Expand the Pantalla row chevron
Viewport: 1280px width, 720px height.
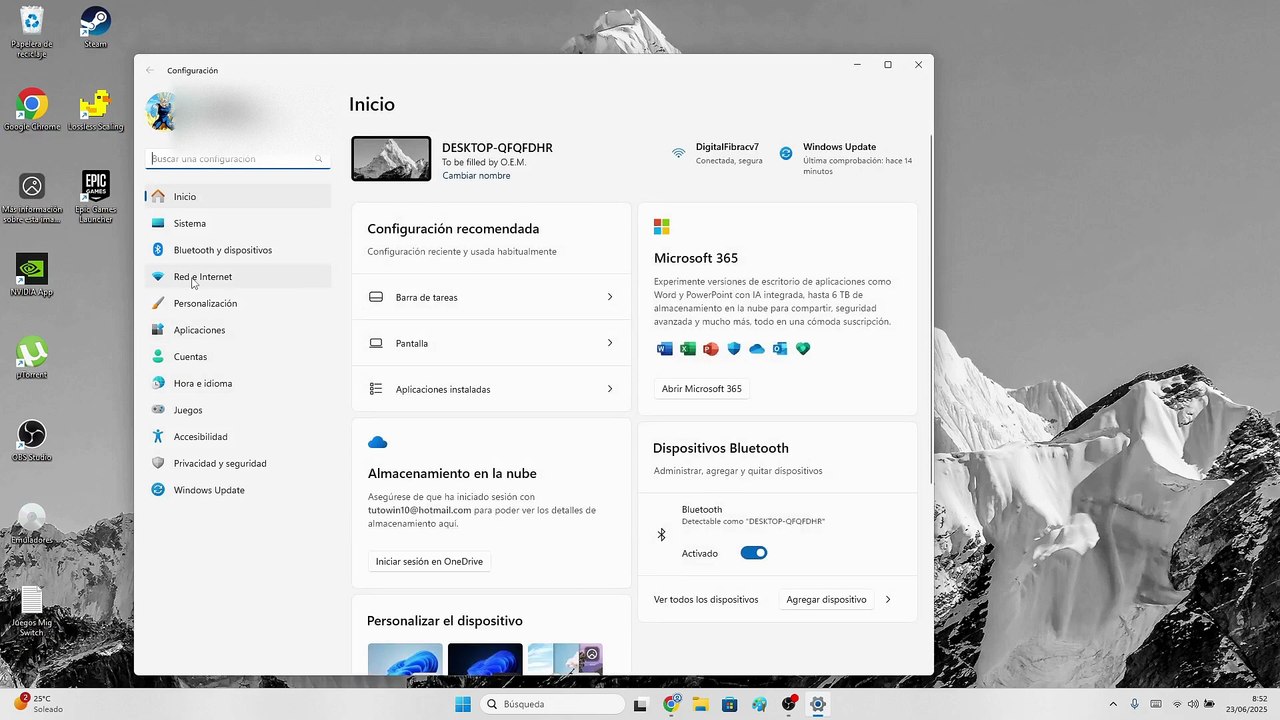(610, 343)
